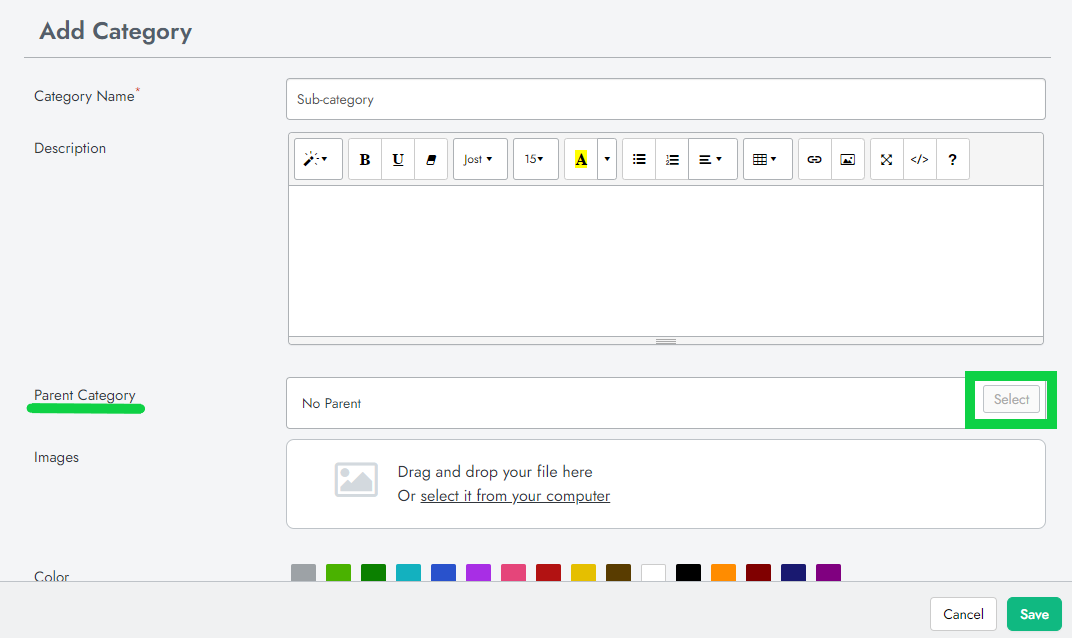1072x638 pixels.
Task: Click the Category Name input field
Action: [665, 100]
